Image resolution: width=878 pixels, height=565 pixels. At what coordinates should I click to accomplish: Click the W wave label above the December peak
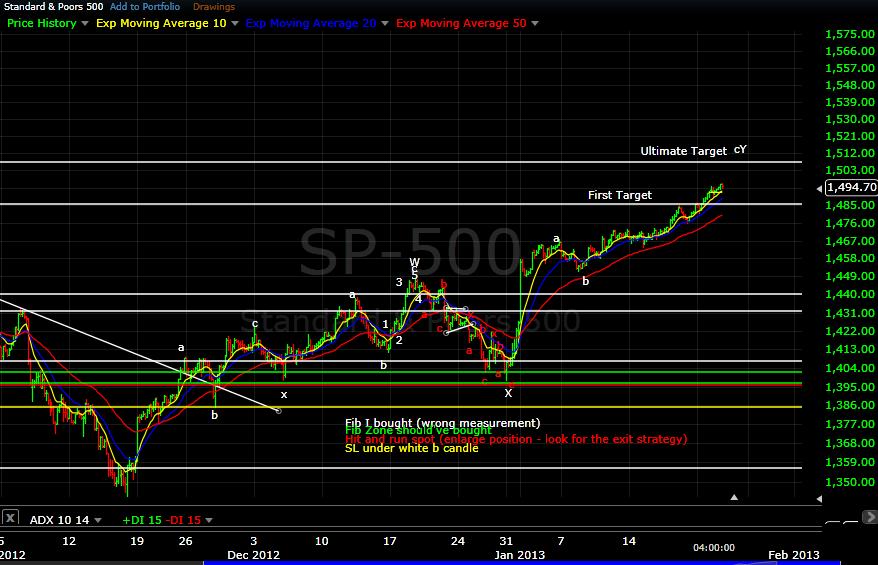414,262
